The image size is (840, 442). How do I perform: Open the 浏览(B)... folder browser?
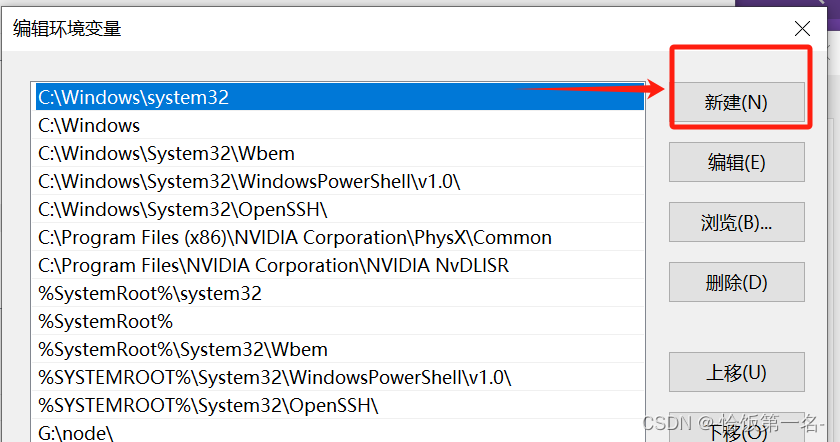coord(737,222)
